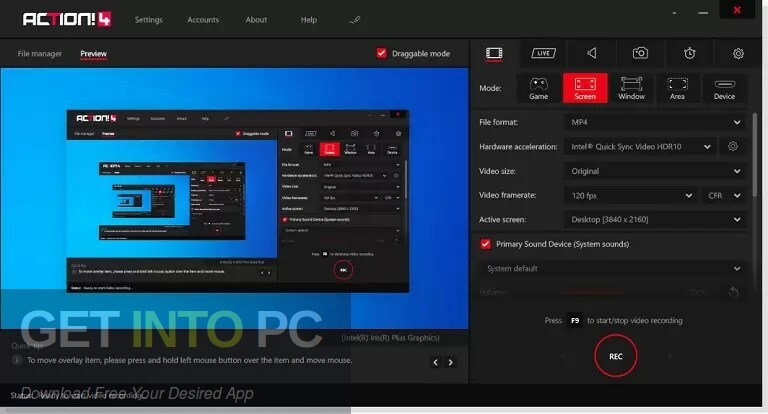
Task: Click the 'to start/stop video recording' text
Action: coord(635,320)
